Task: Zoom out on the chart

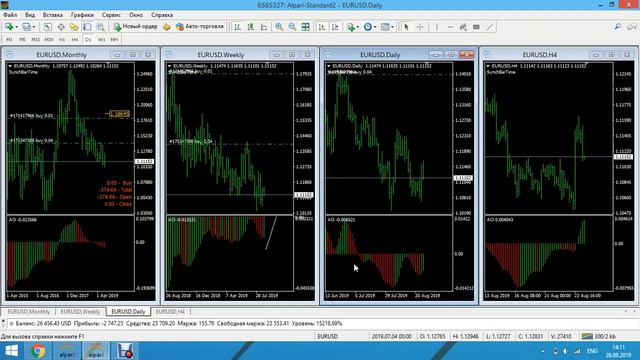Action: coord(292,27)
